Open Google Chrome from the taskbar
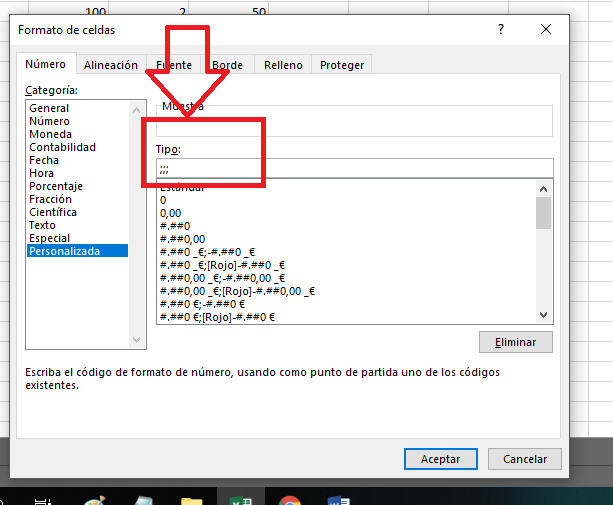Image resolution: width=613 pixels, height=505 pixels. click(x=290, y=500)
